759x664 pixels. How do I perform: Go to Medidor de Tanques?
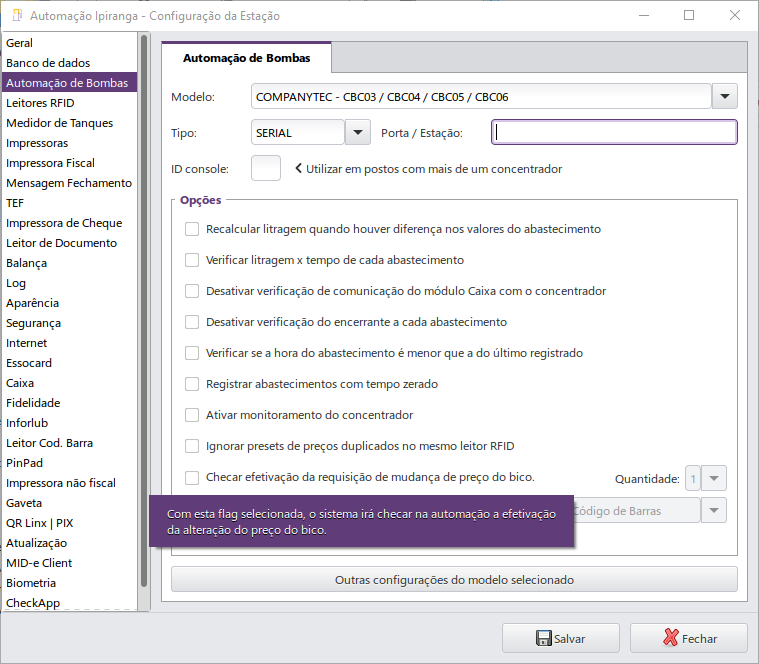70,123
